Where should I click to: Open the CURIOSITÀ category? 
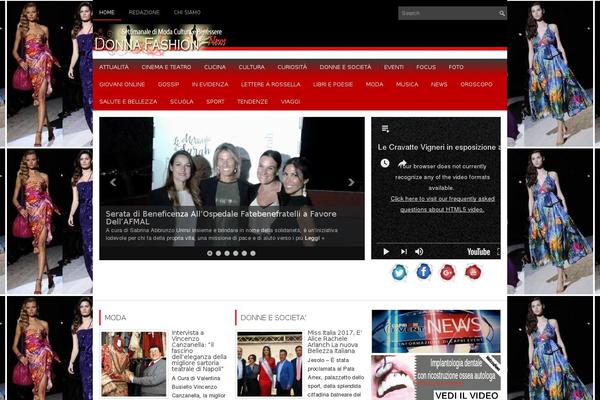pyautogui.click(x=292, y=67)
